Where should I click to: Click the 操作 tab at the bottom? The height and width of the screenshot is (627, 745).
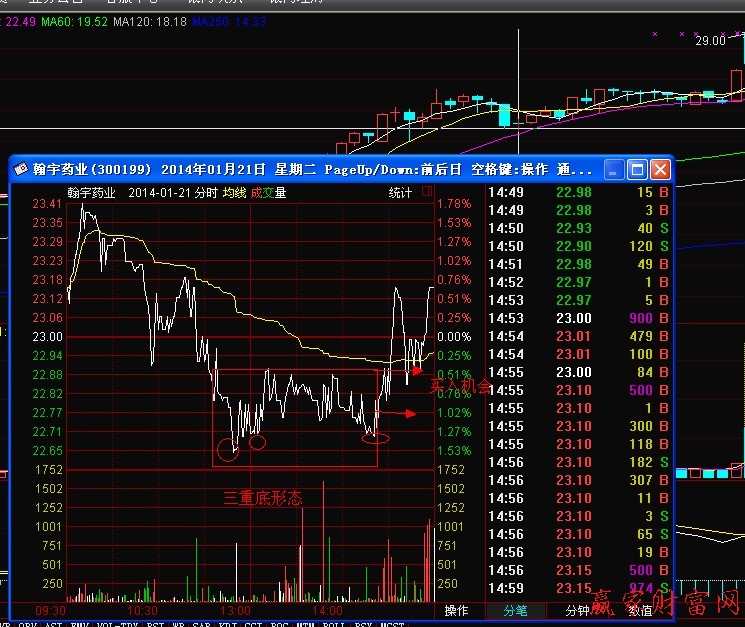pyautogui.click(x=456, y=610)
